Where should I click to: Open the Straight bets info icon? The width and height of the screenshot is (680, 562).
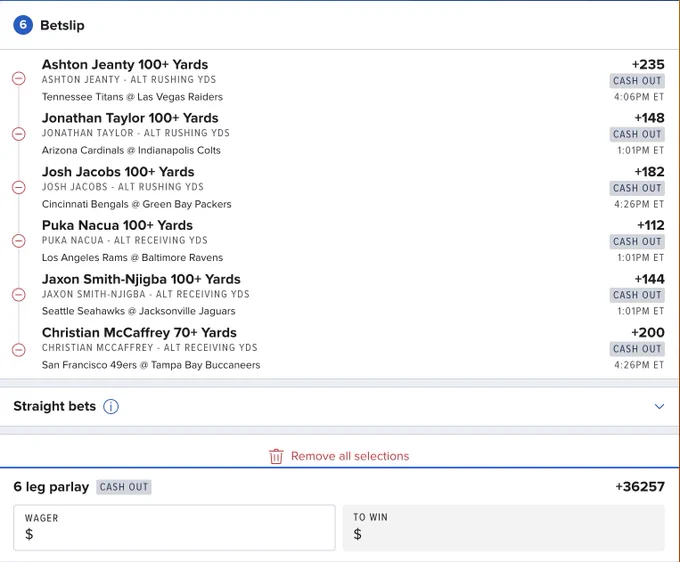pos(111,406)
